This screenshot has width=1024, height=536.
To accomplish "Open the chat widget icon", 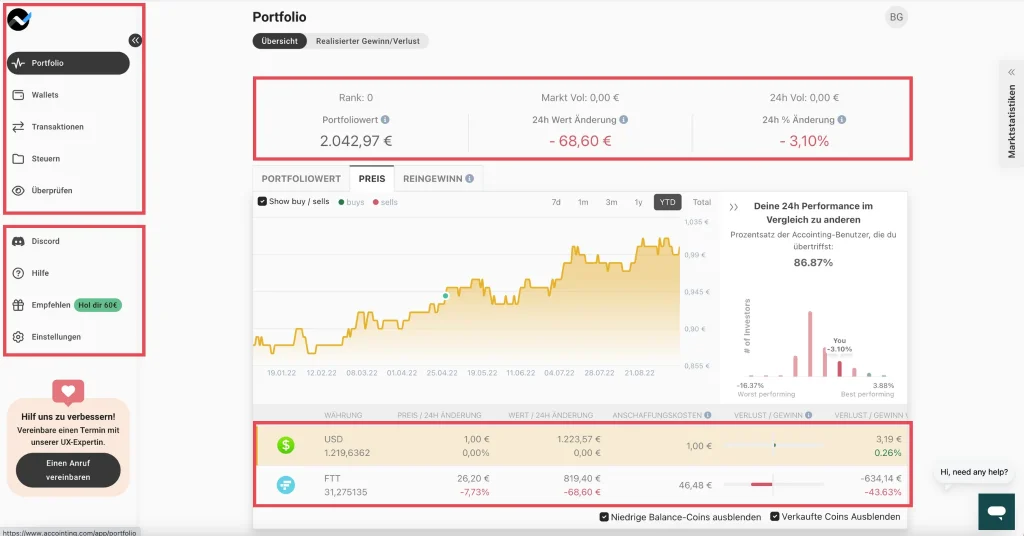I will pos(995,512).
